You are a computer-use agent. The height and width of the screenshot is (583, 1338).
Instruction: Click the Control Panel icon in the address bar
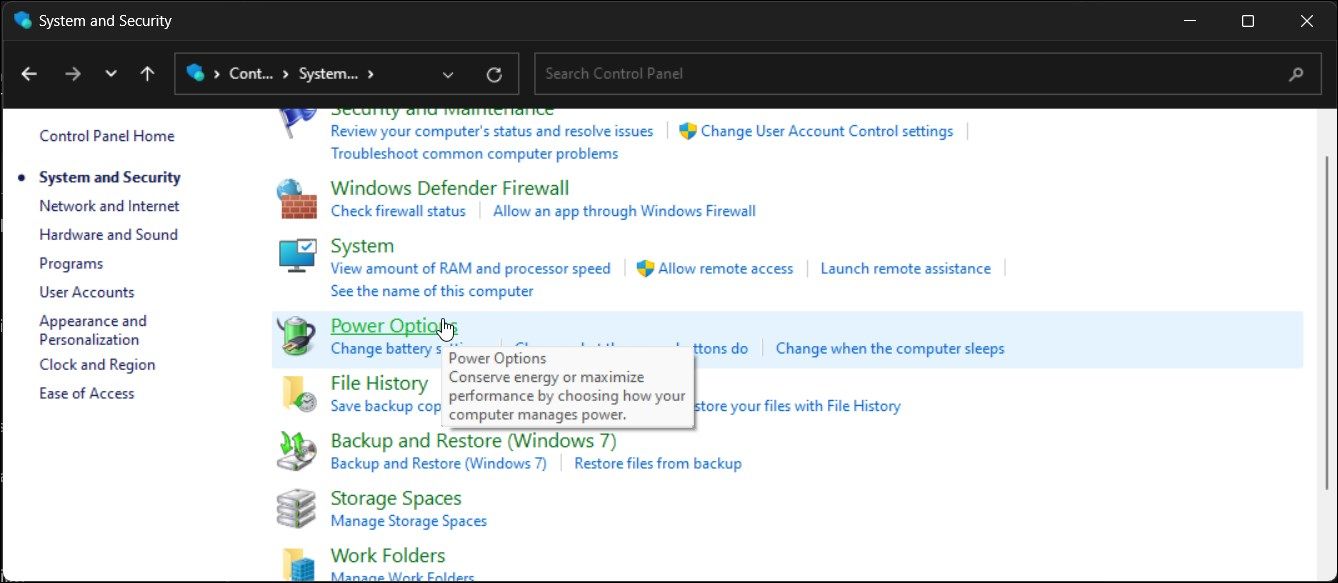[196, 73]
